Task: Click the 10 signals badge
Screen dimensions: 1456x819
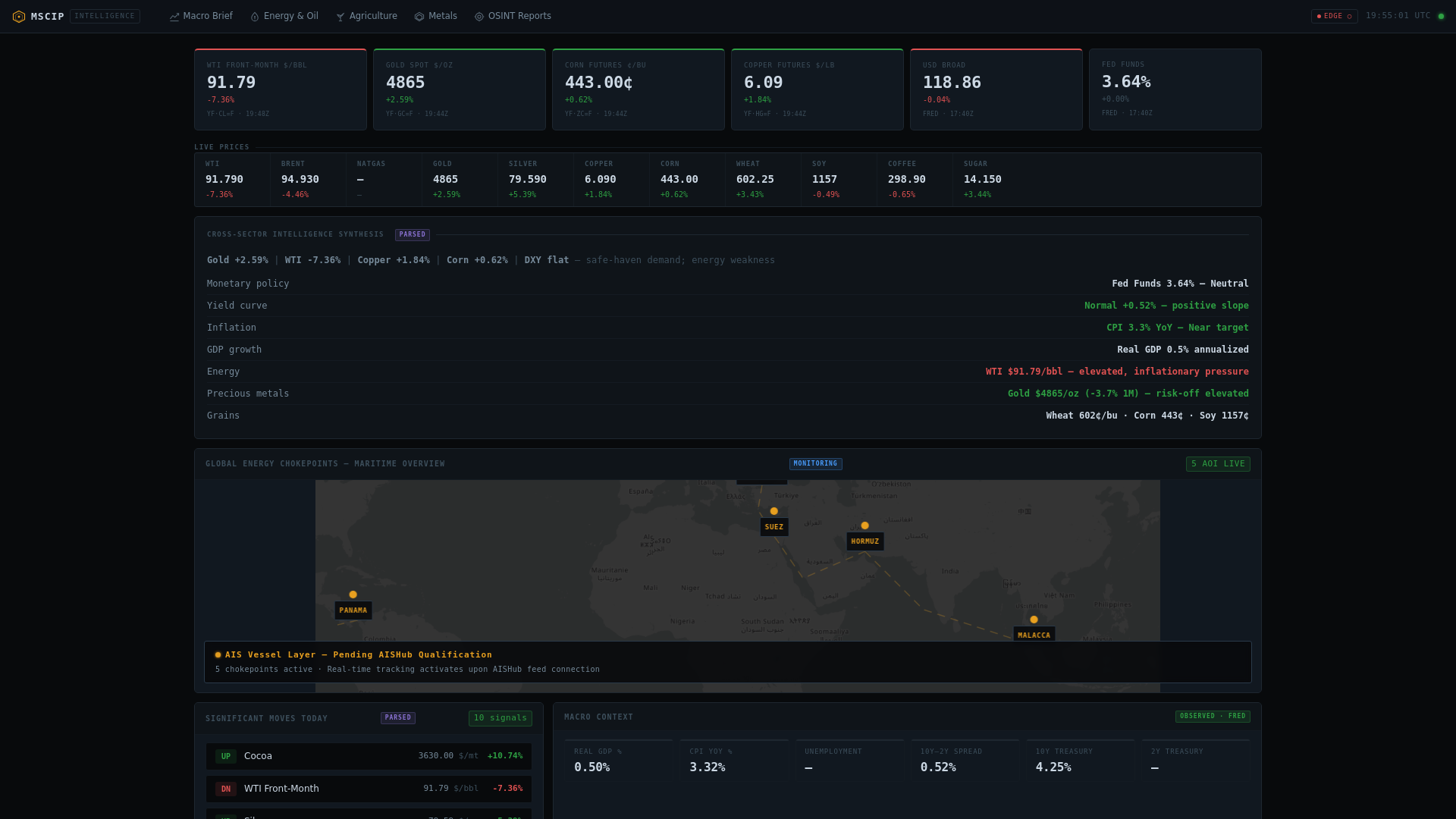Action: point(500,718)
